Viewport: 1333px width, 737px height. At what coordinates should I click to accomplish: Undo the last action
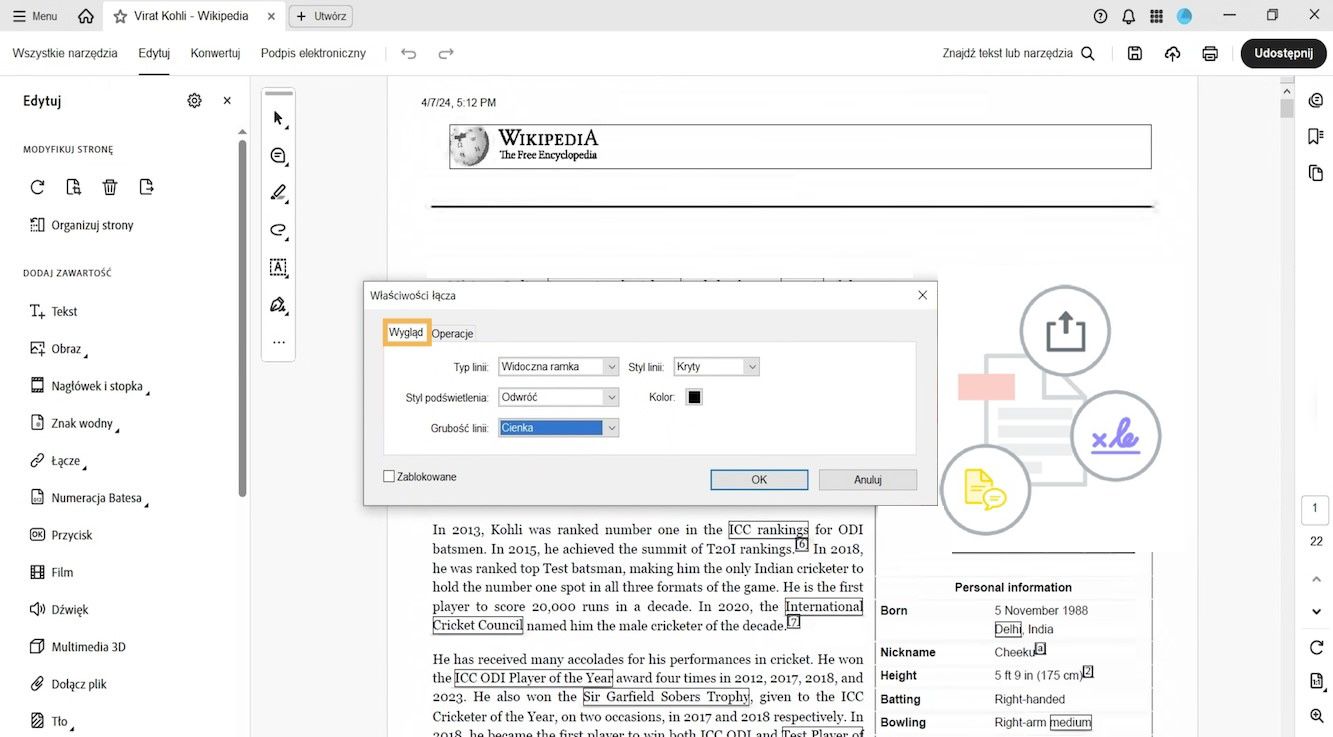click(408, 53)
